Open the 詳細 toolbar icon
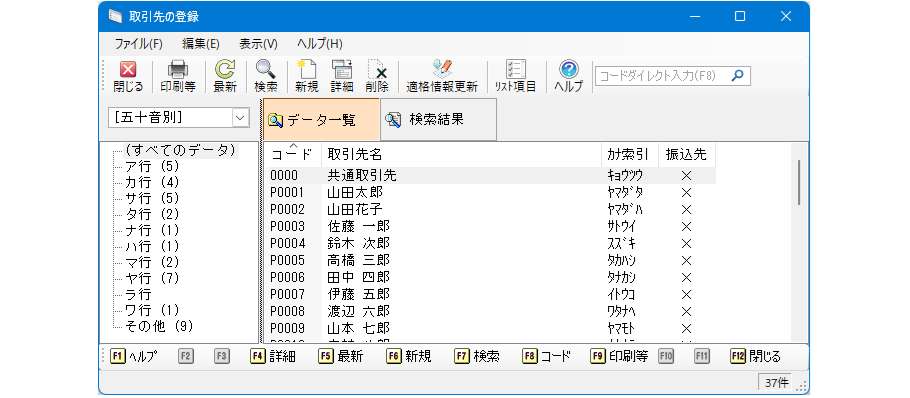 pos(342,77)
